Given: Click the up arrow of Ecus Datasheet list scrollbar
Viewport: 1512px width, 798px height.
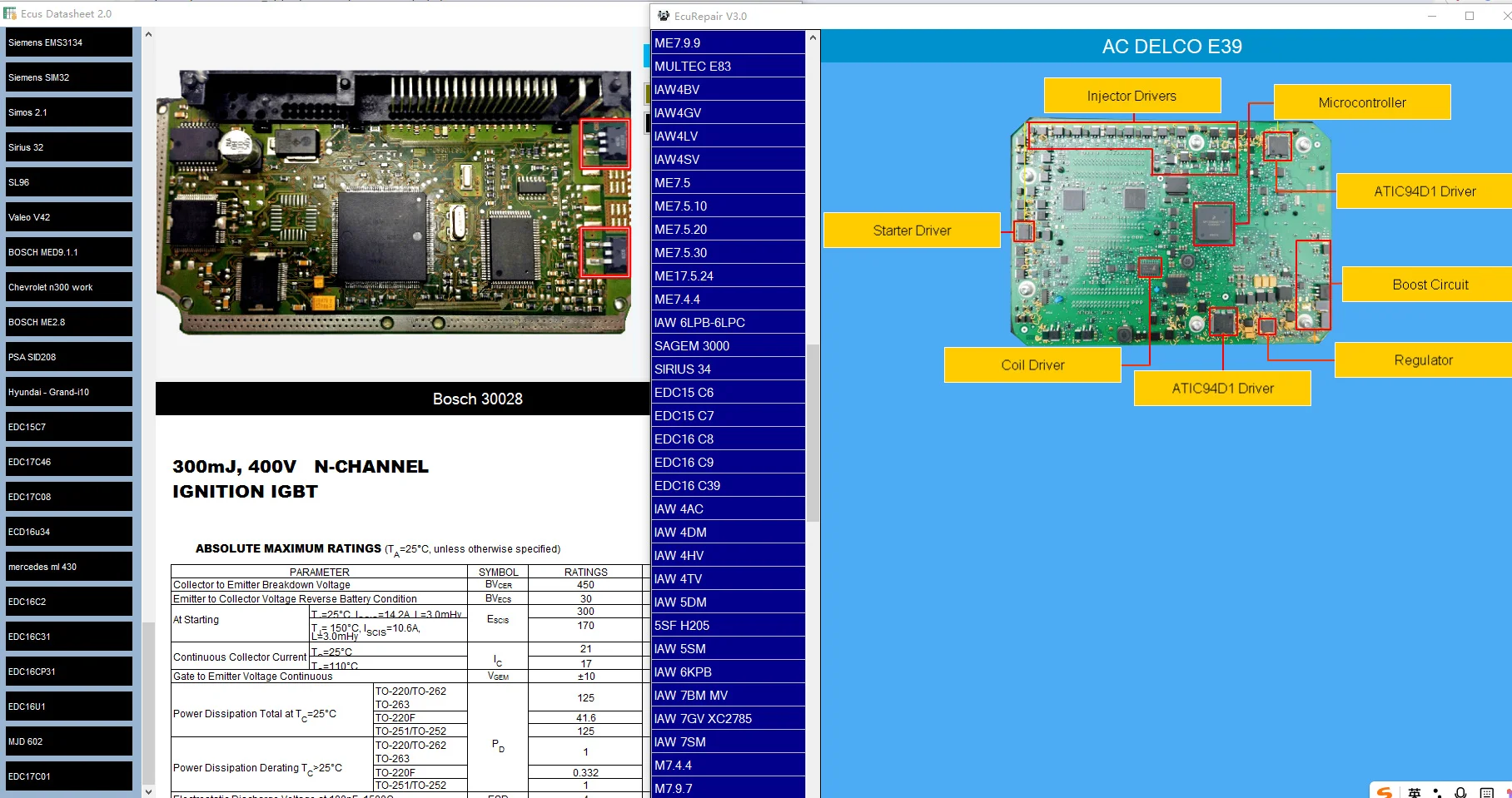Looking at the screenshot, I should point(148,34).
